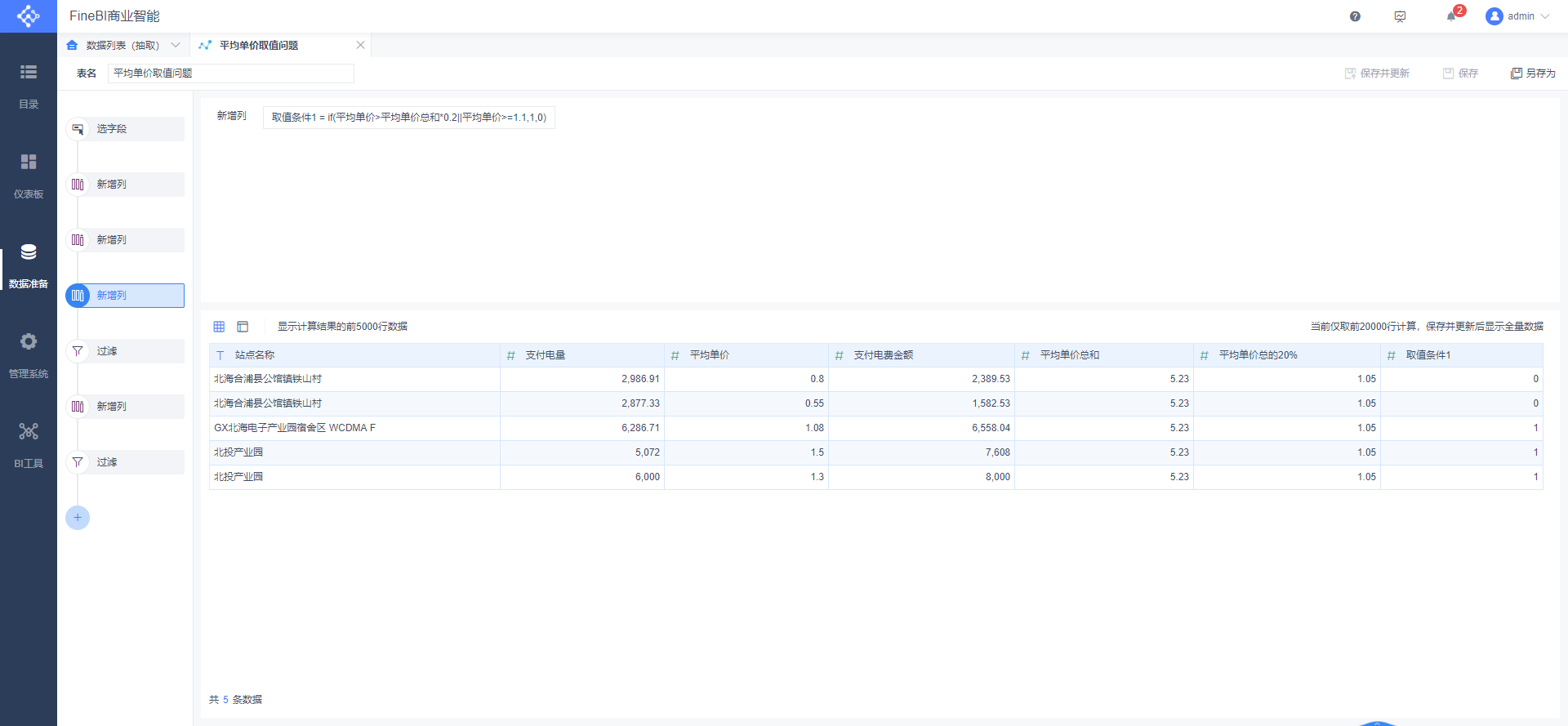1568x726 pixels.
Task: Open the notification bell with 2 alerts
Action: tap(1453, 15)
